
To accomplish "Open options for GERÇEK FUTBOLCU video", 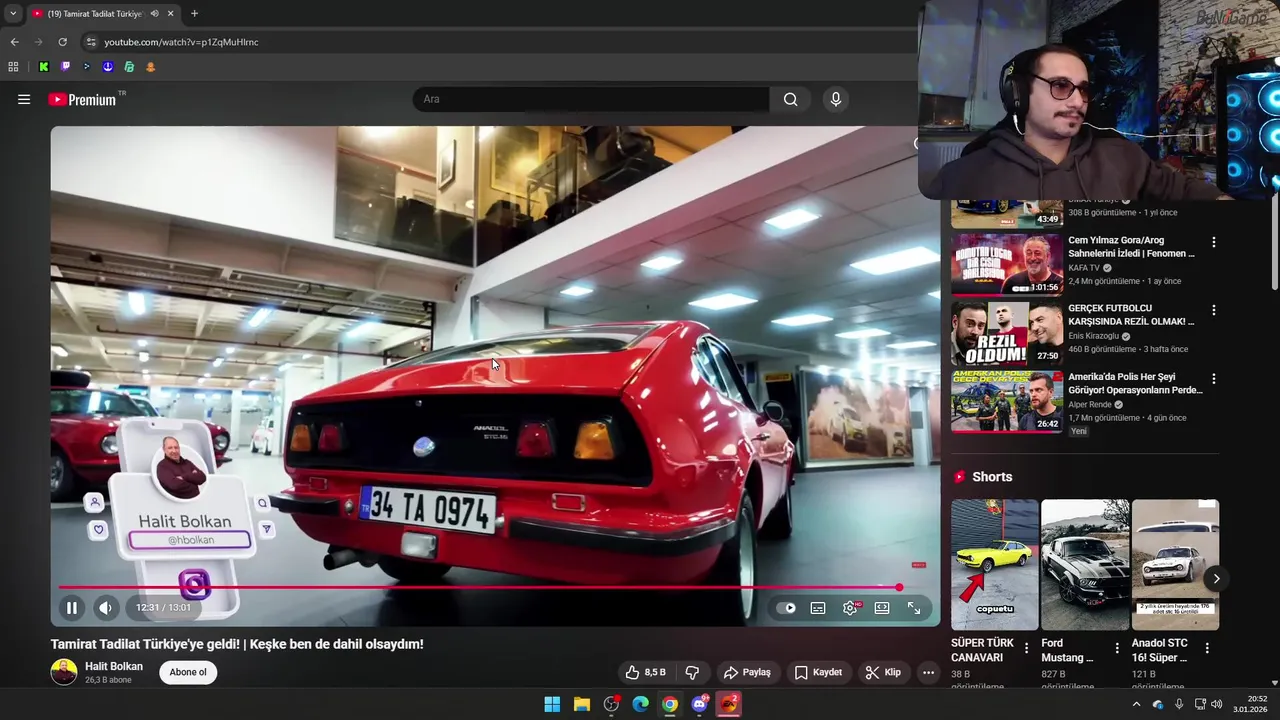I will click(1214, 310).
